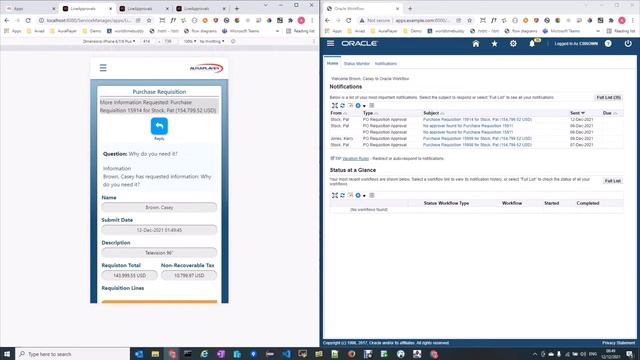
Task: Go back in the left browser window
Action: 7,20
